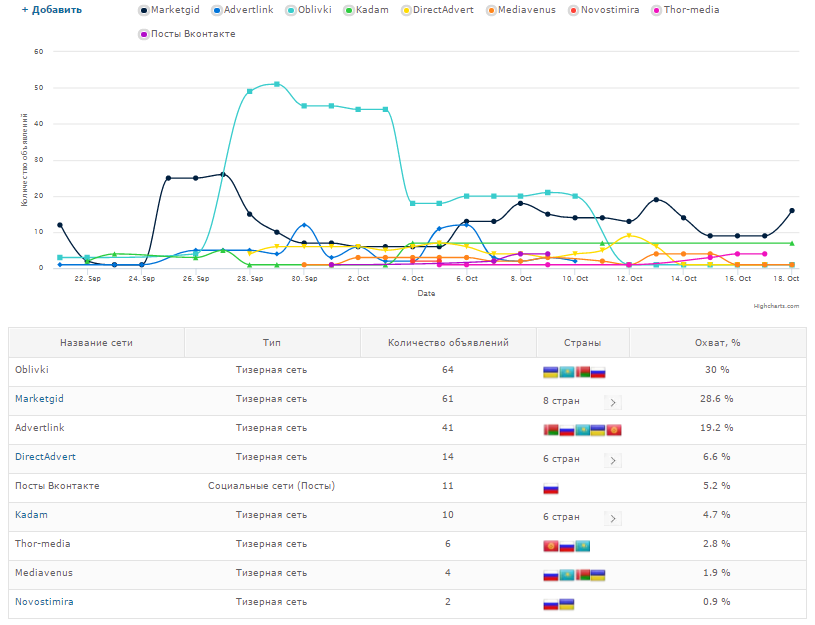815x625 pixels.
Task: Open the Novostimira network link
Action: [x=44, y=602]
